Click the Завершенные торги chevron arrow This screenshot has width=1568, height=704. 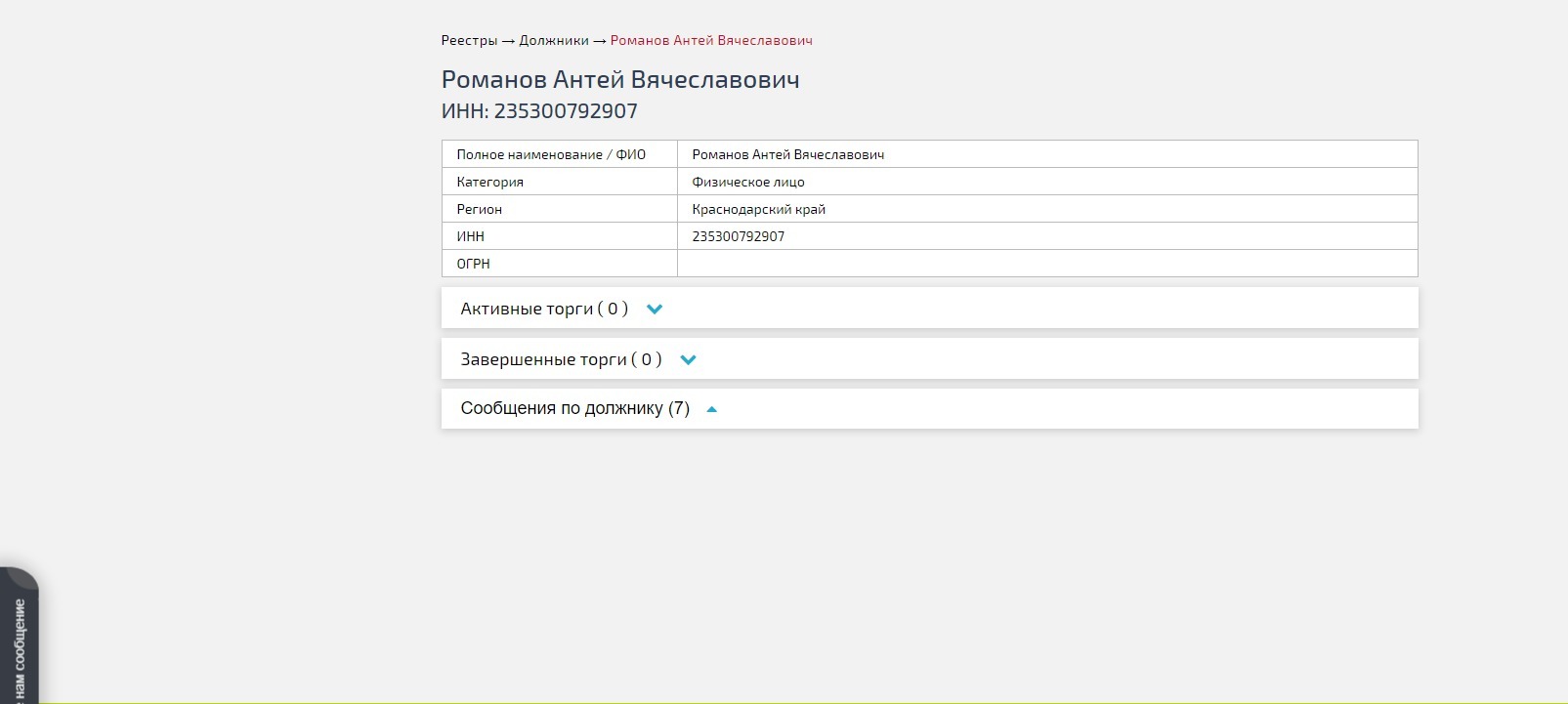(x=688, y=360)
